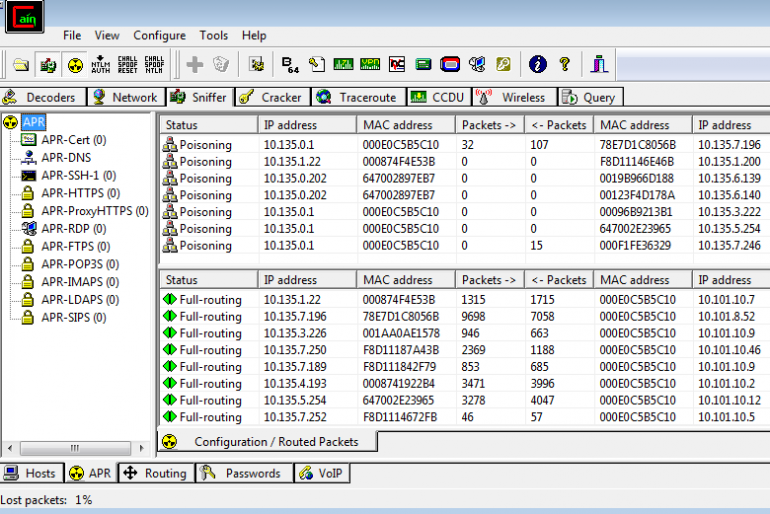Screen dimensions: 770x514
Task: Select APR-FTPS (0) in the tree
Action: pyautogui.click(x=76, y=246)
